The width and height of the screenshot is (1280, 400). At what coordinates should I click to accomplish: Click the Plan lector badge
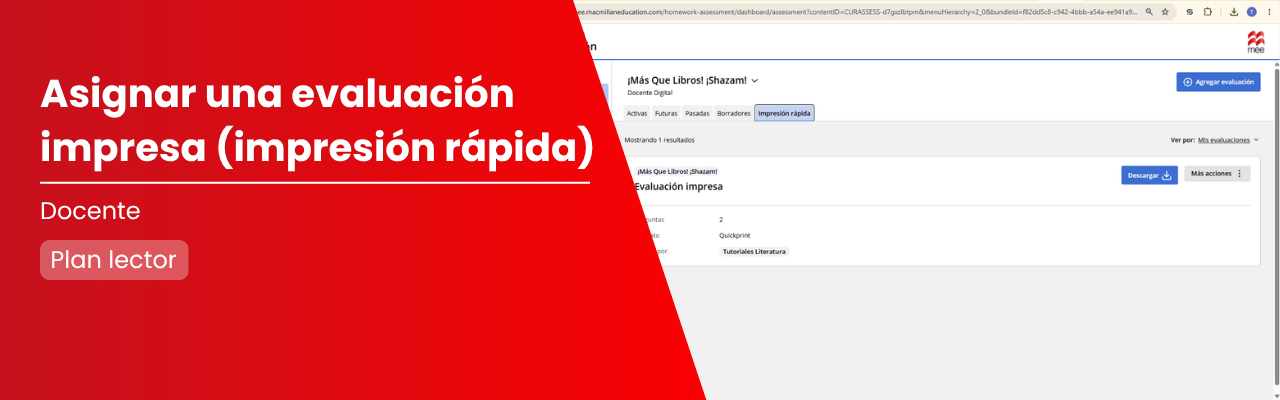pos(114,260)
